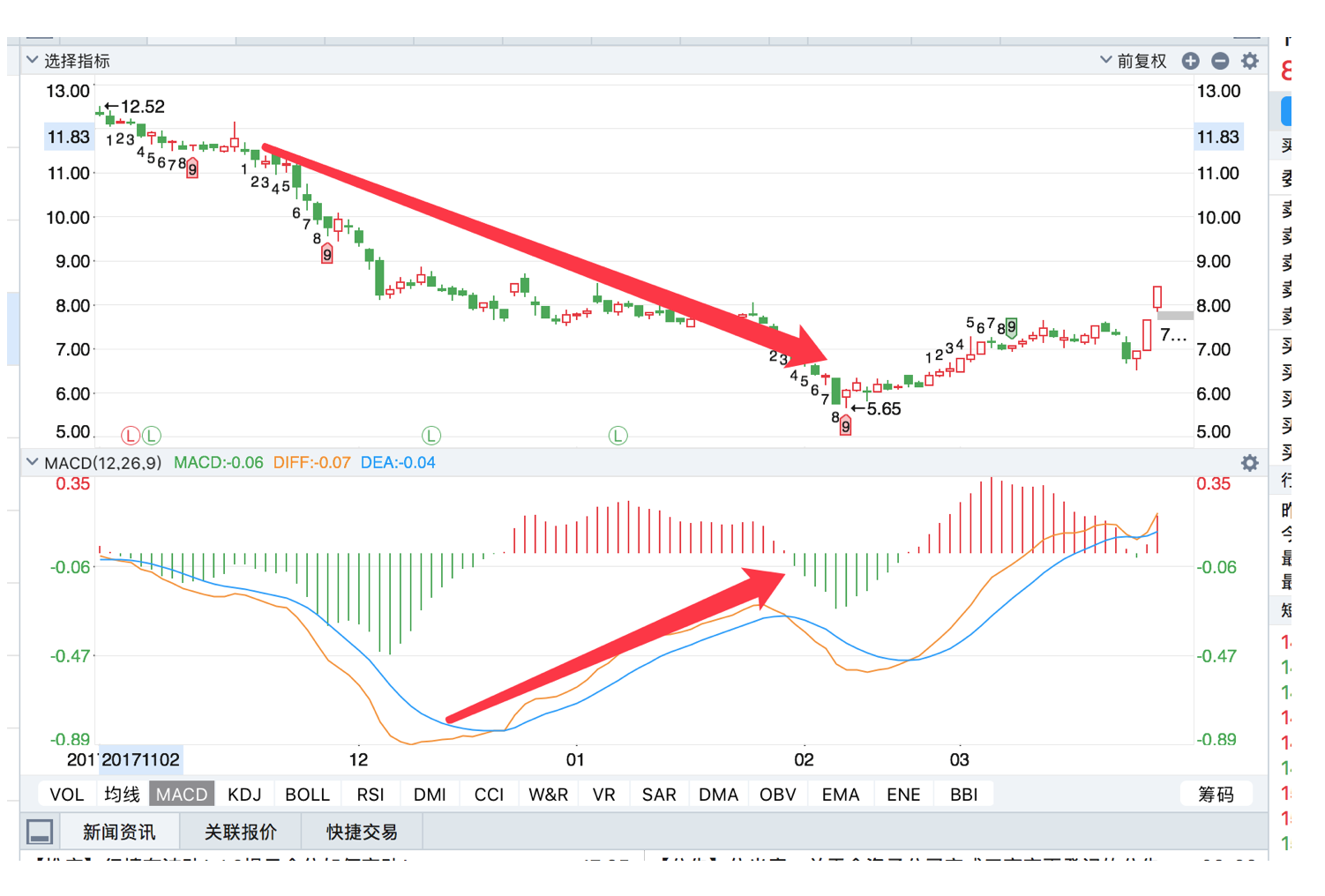Zoom out the chart using the minus icon

(x=1221, y=61)
